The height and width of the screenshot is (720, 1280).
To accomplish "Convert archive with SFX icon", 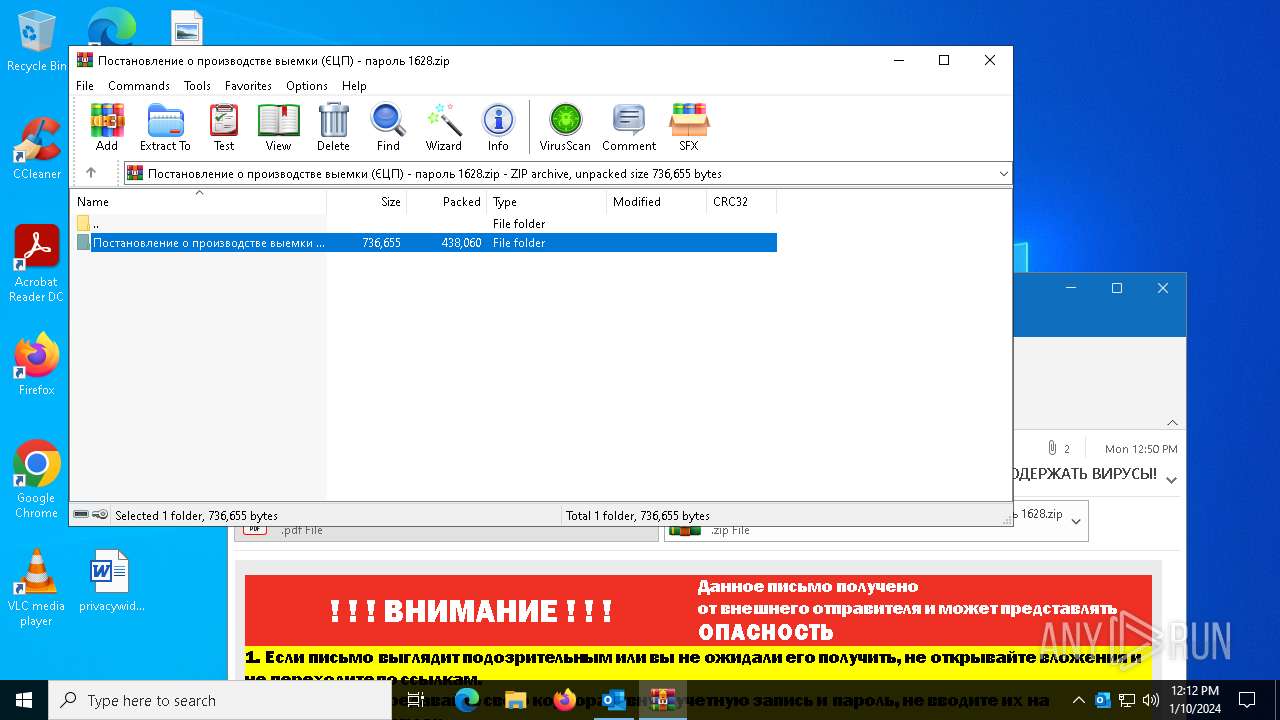I will point(689,127).
